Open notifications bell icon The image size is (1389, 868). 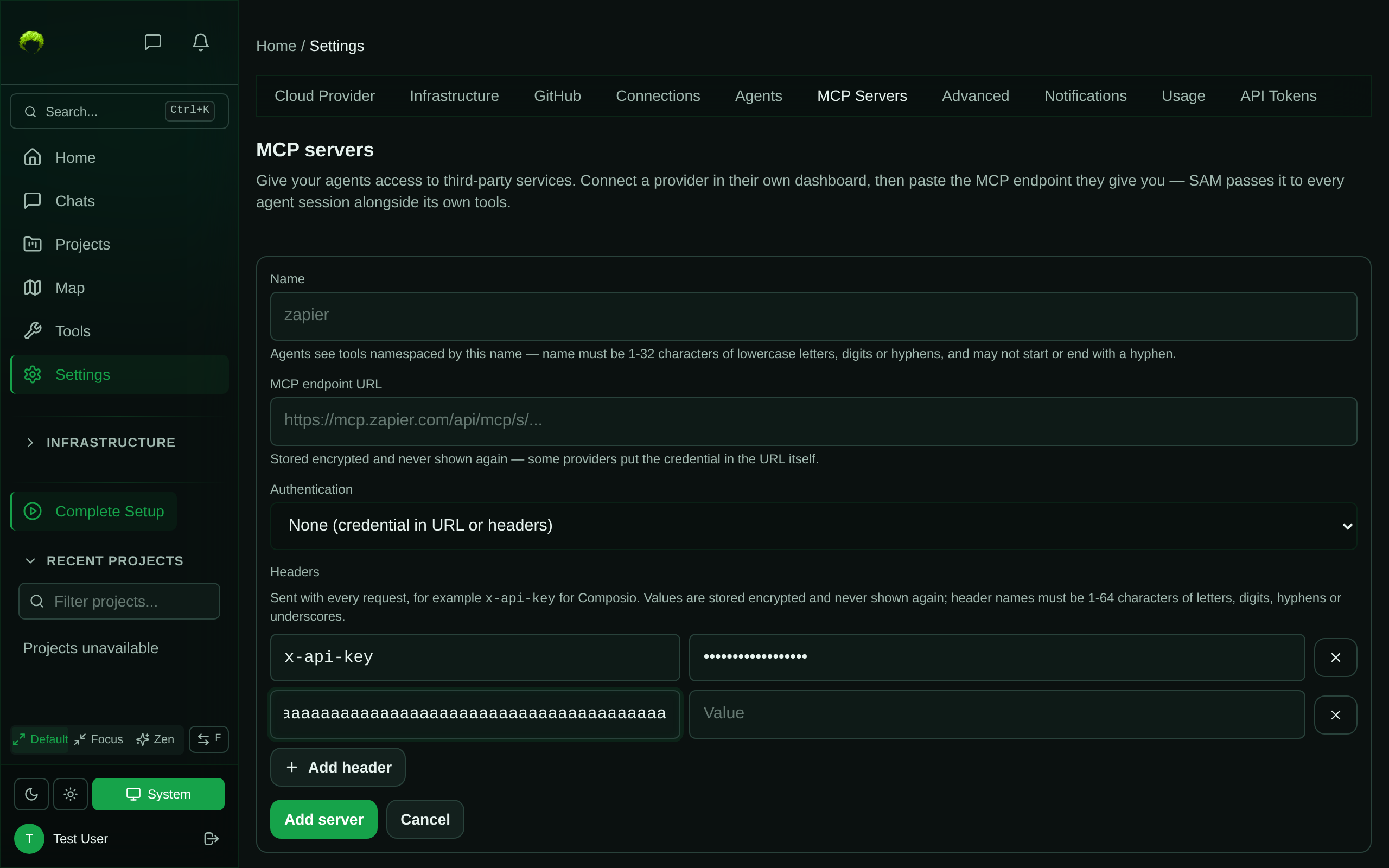(200, 42)
